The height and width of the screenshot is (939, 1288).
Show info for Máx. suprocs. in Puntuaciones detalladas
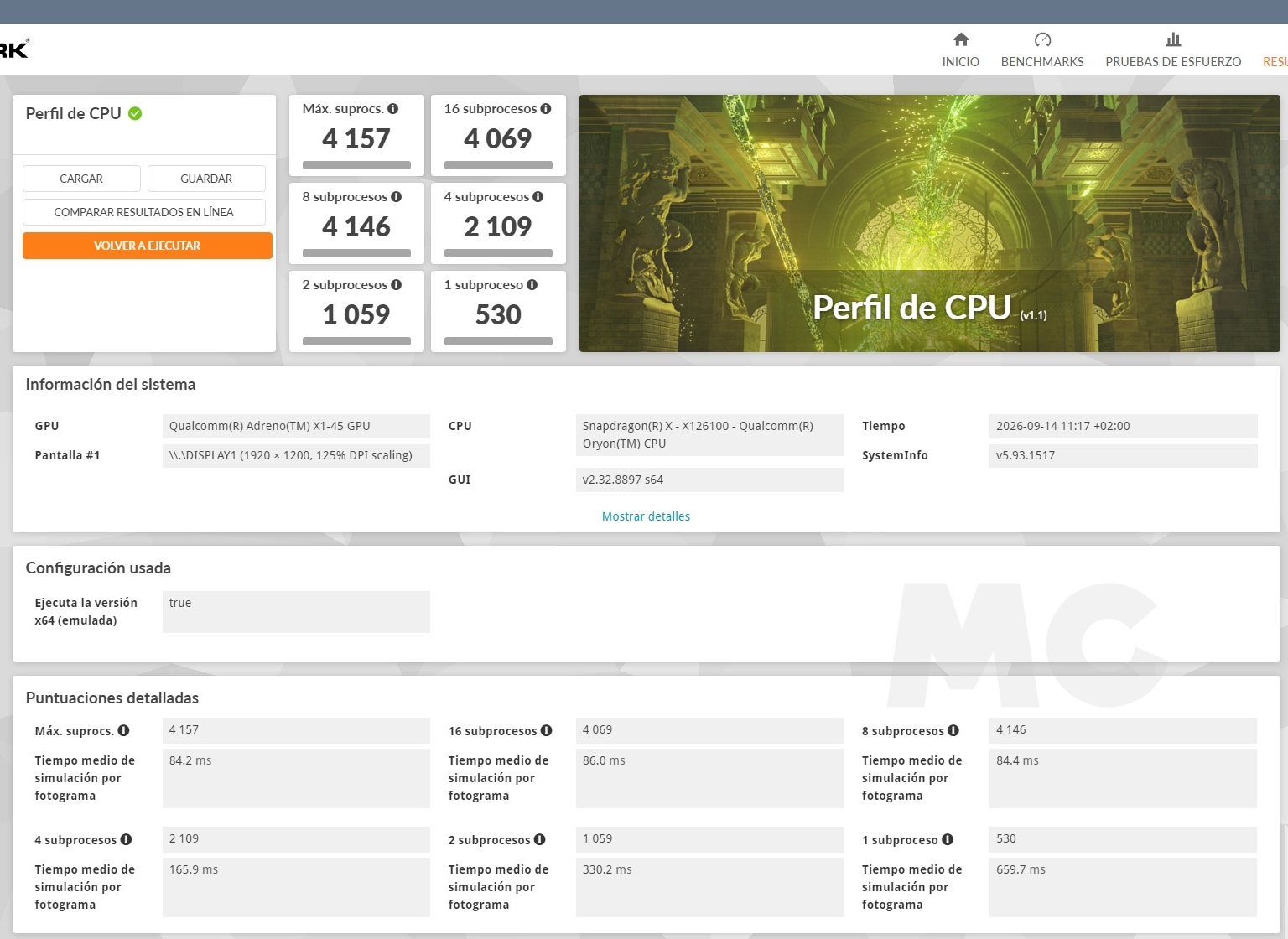click(x=123, y=730)
